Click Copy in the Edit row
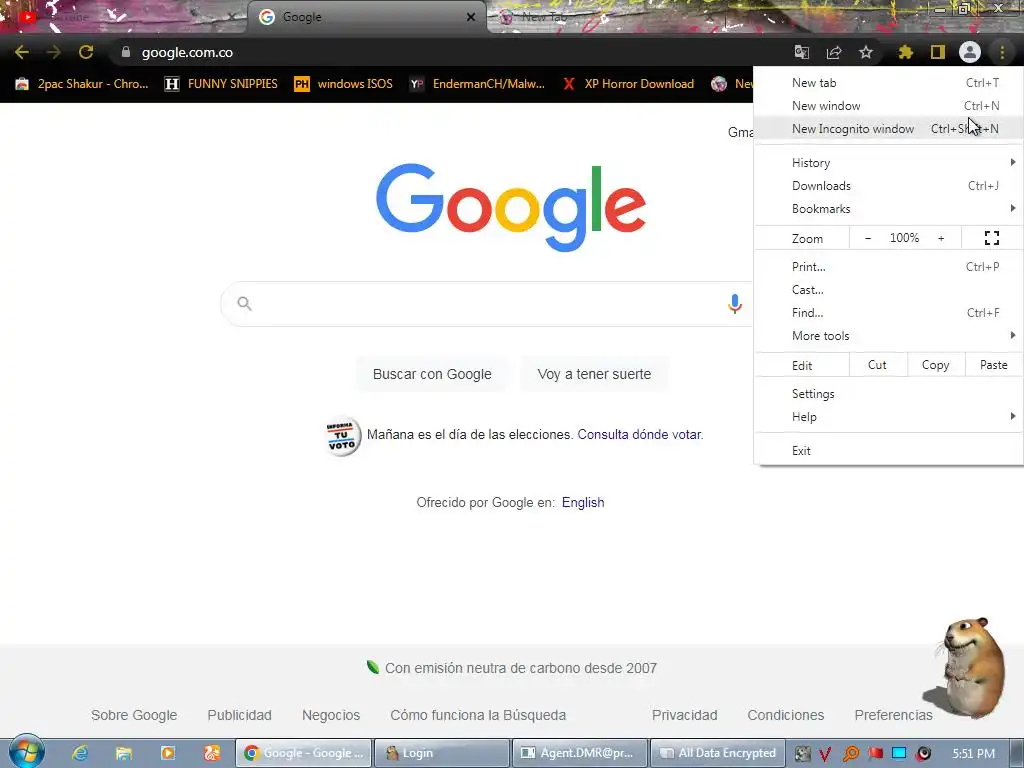This screenshot has width=1024, height=768. pos(935,365)
